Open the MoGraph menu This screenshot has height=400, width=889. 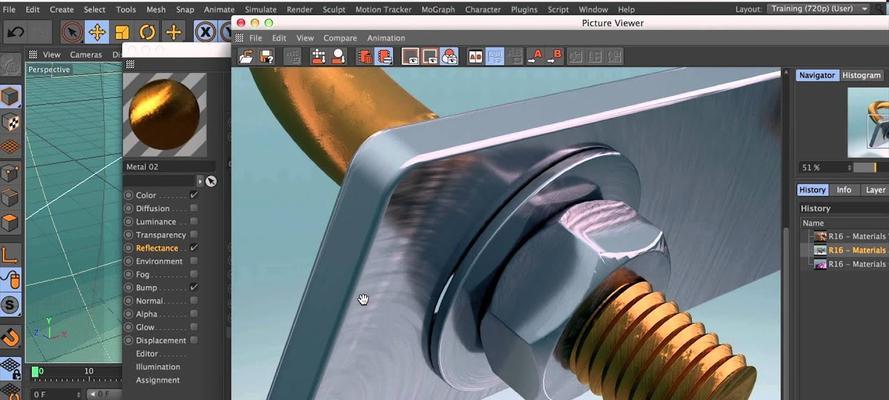click(x=437, y=10)
